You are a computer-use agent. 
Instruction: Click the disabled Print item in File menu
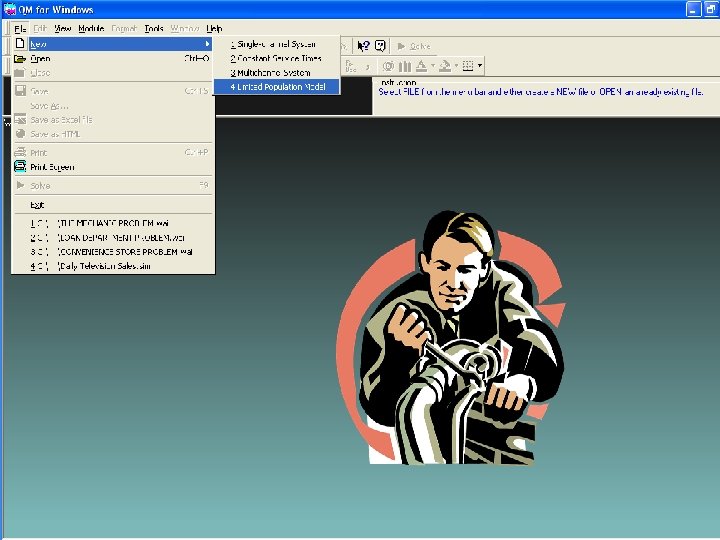(112, 152)
